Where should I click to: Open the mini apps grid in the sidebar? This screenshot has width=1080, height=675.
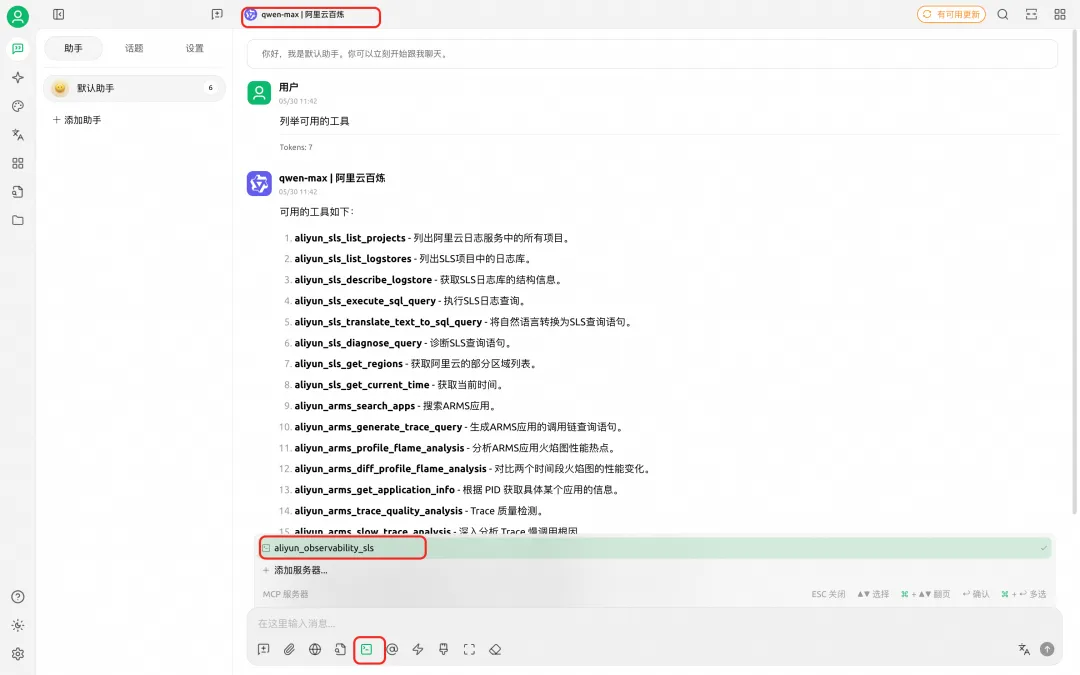coord(17,162)
